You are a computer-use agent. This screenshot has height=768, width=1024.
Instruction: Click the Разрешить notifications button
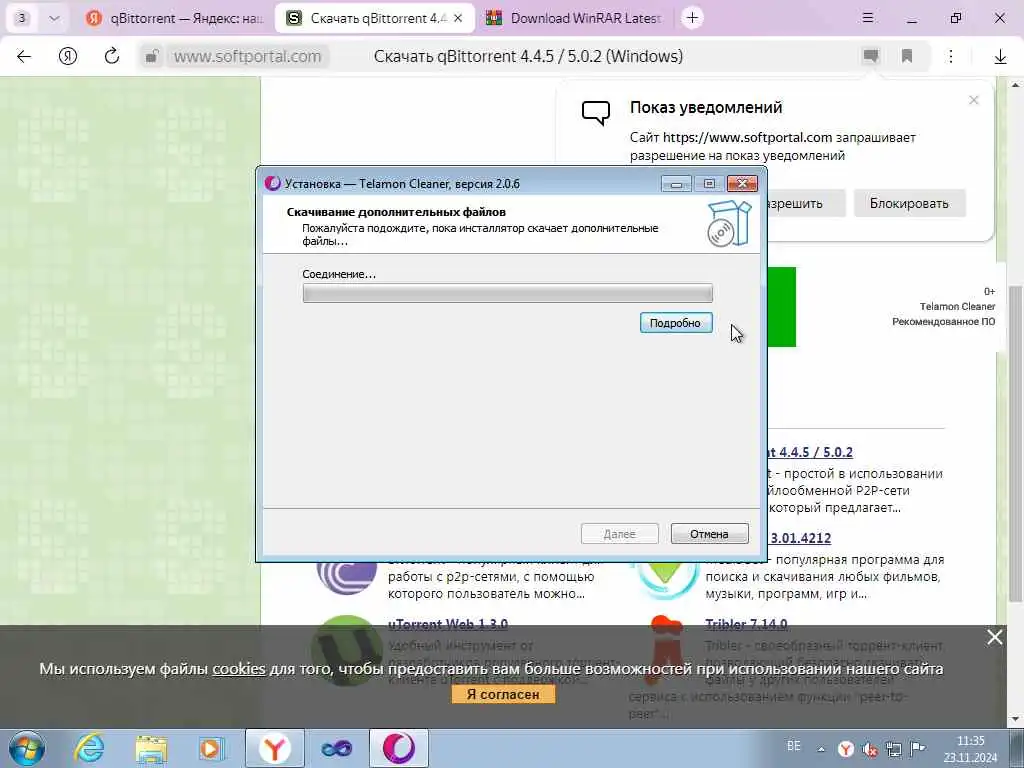click(x=806, y=203)
